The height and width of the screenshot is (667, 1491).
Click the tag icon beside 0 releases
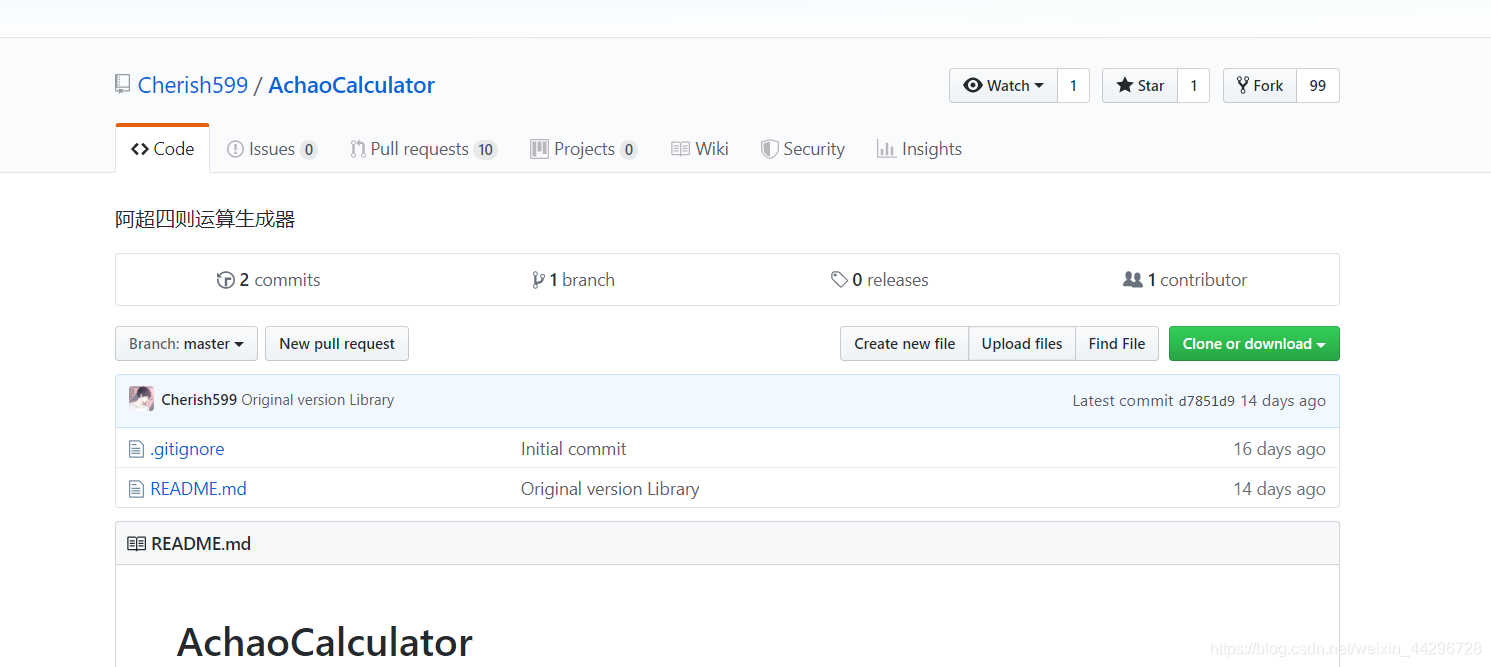(839, 280)
